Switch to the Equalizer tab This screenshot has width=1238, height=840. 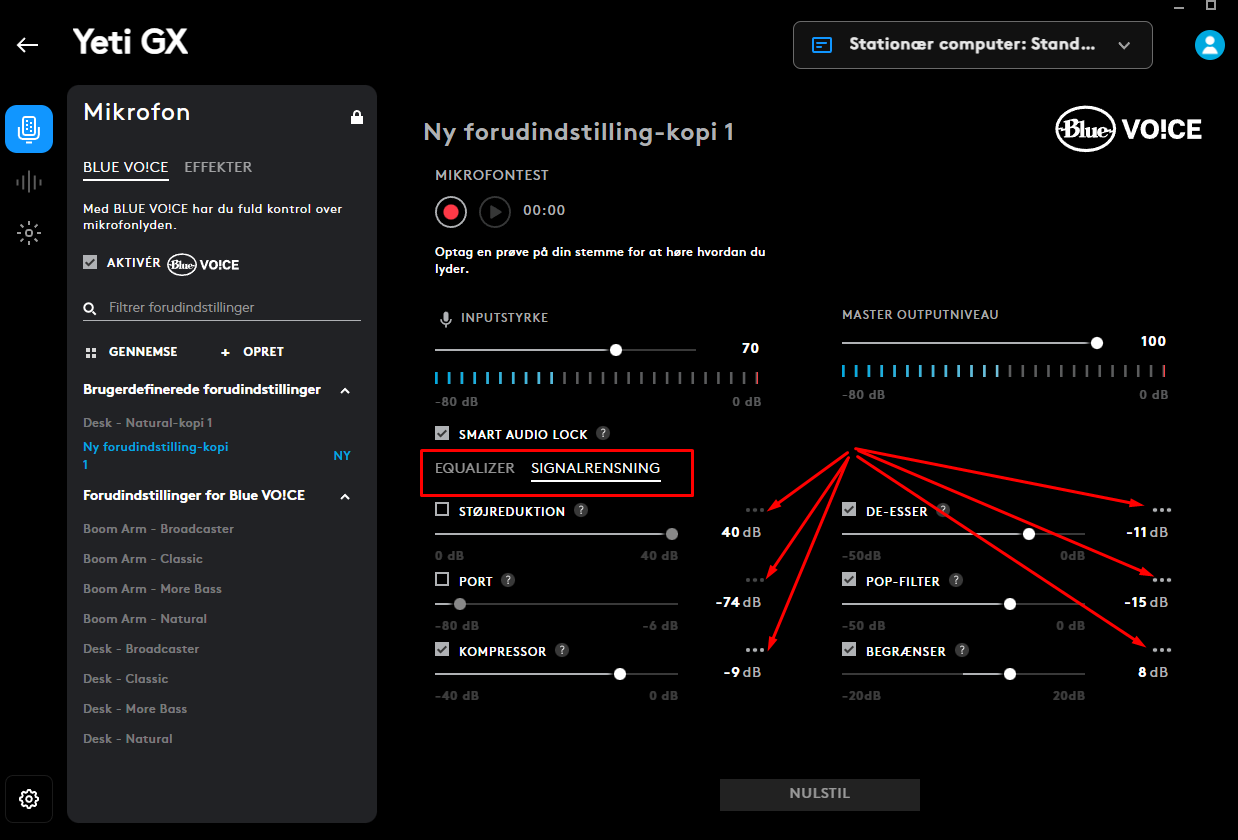475,468
